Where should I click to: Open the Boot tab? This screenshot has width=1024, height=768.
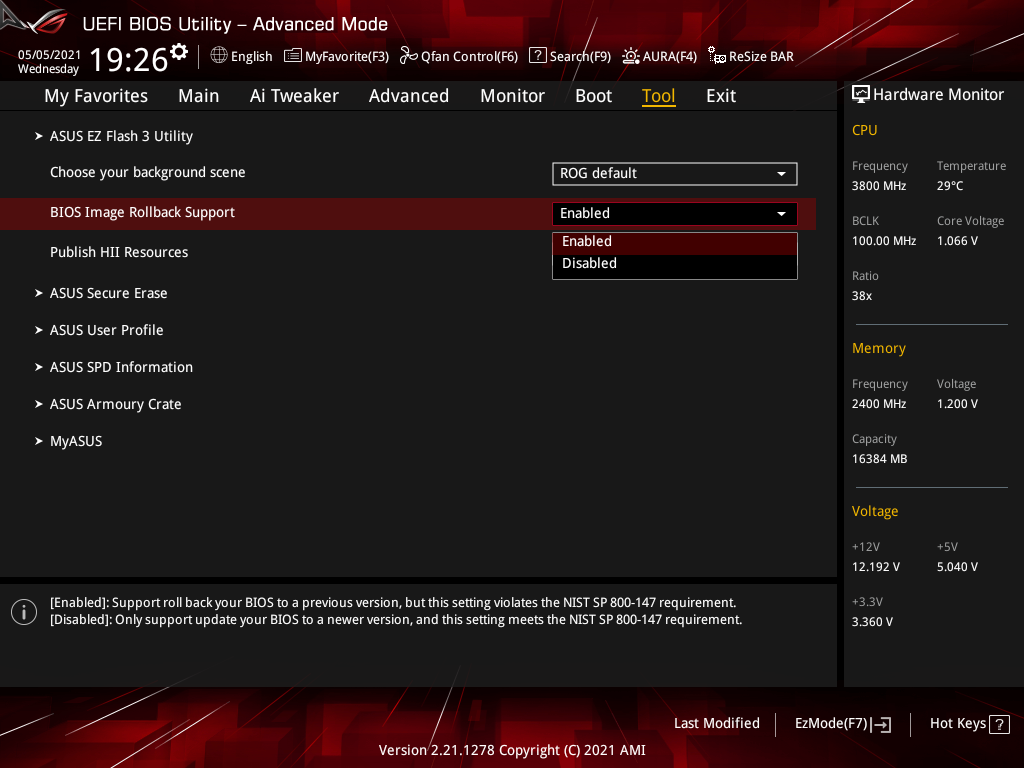[594, 96]
